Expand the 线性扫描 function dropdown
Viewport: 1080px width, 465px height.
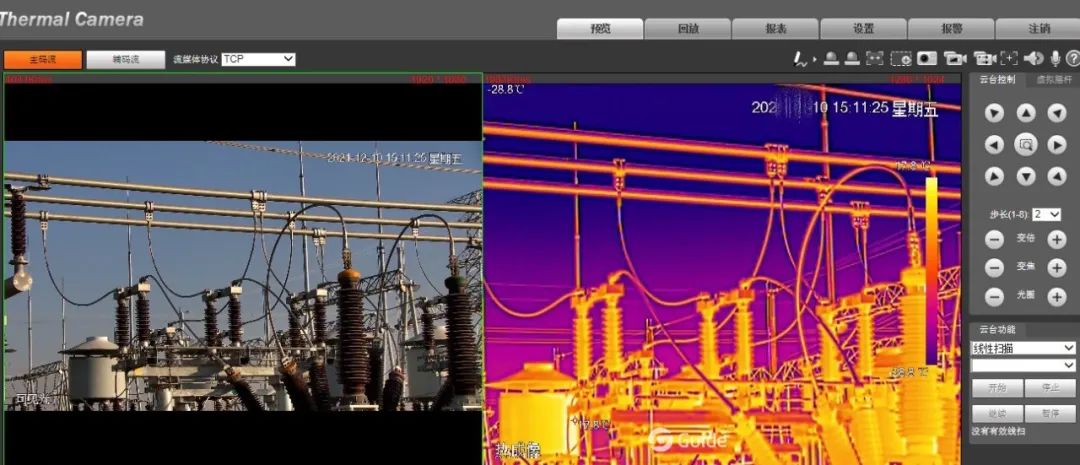(1023, 348)
